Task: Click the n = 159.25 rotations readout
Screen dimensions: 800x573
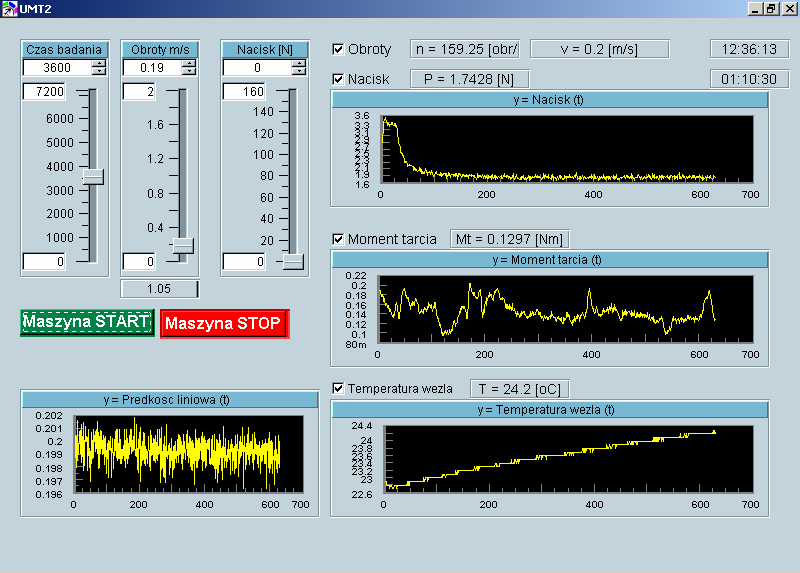Action: point(465,49)
